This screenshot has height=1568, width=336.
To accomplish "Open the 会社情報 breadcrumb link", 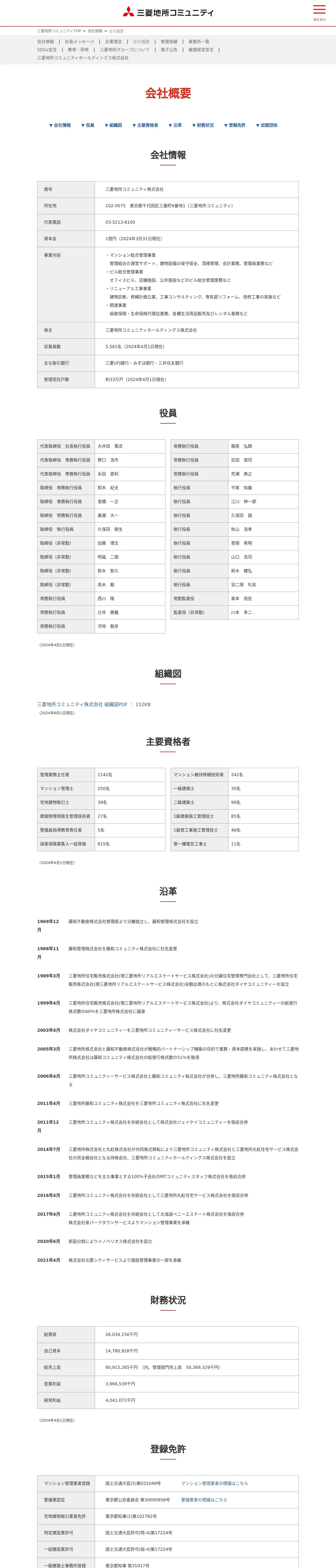I will click(x=95, y=31).
